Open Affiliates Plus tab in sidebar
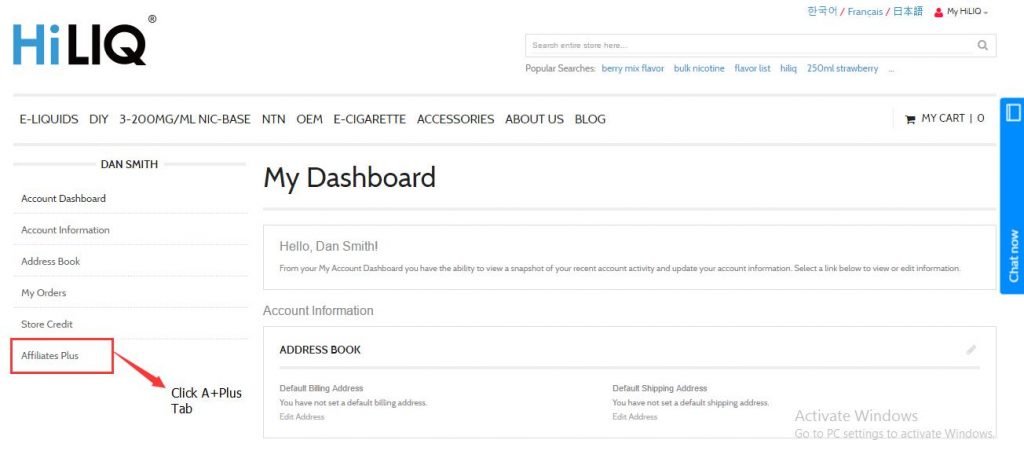 point(50,356)
